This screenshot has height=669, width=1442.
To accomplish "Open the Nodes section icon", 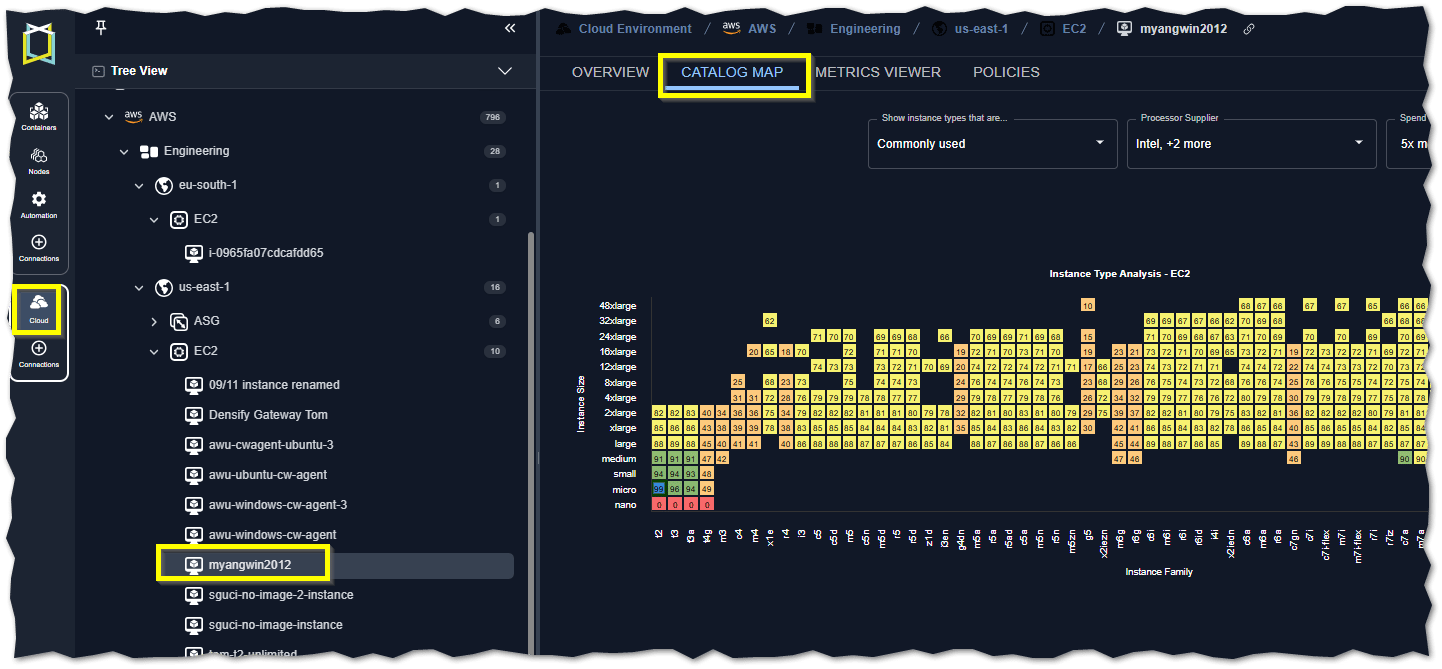I will tap(39, 160).
